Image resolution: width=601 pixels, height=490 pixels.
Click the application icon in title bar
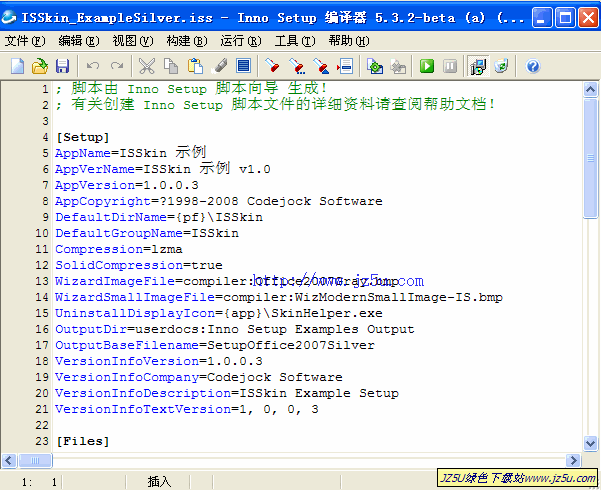click(x=9, y=17)
